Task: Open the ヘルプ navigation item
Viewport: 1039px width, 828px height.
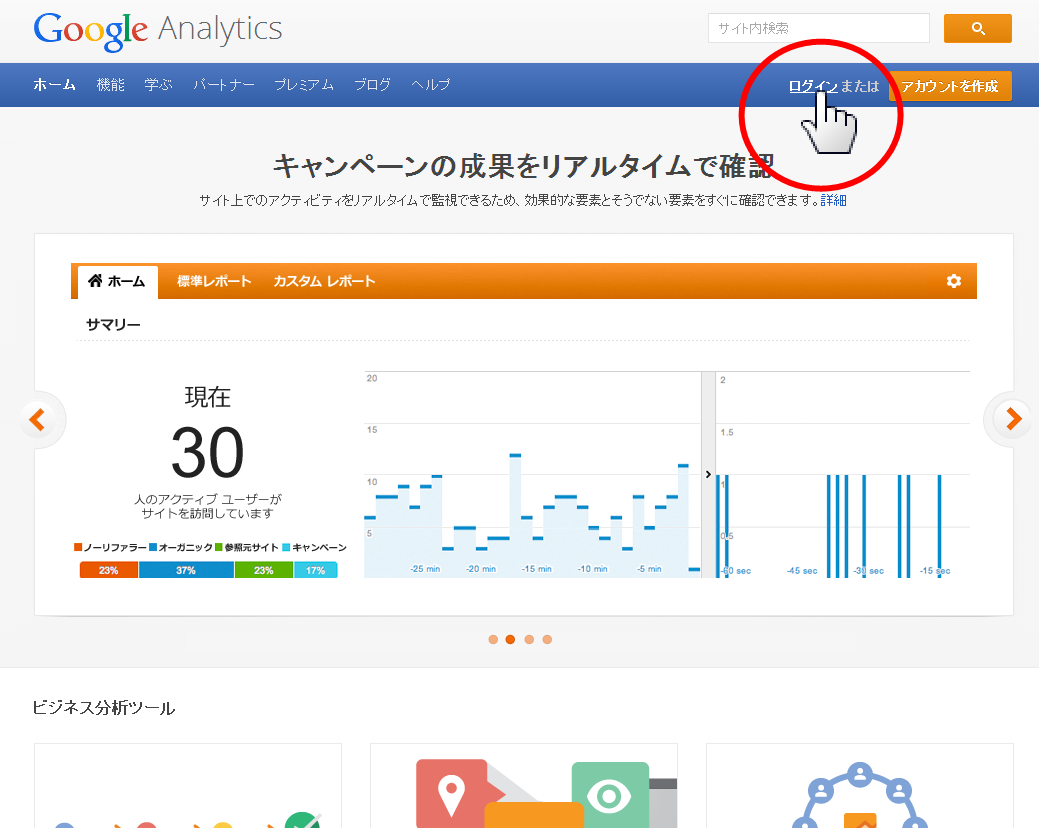Action: (x=431, y=85)
